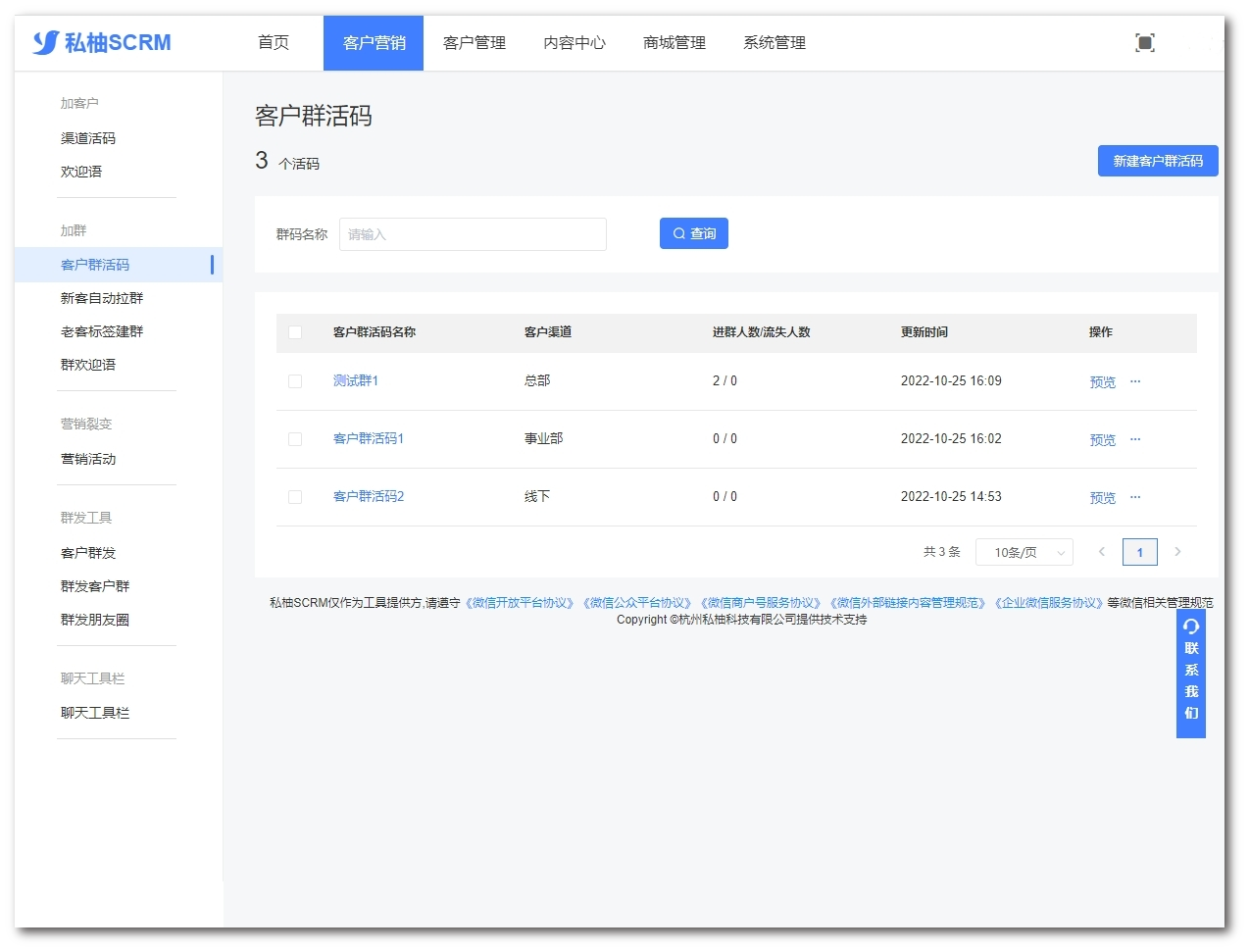Click the 私柚SCRM logo
Viewport: 1249px width, 952px height.
pos(102,42)
